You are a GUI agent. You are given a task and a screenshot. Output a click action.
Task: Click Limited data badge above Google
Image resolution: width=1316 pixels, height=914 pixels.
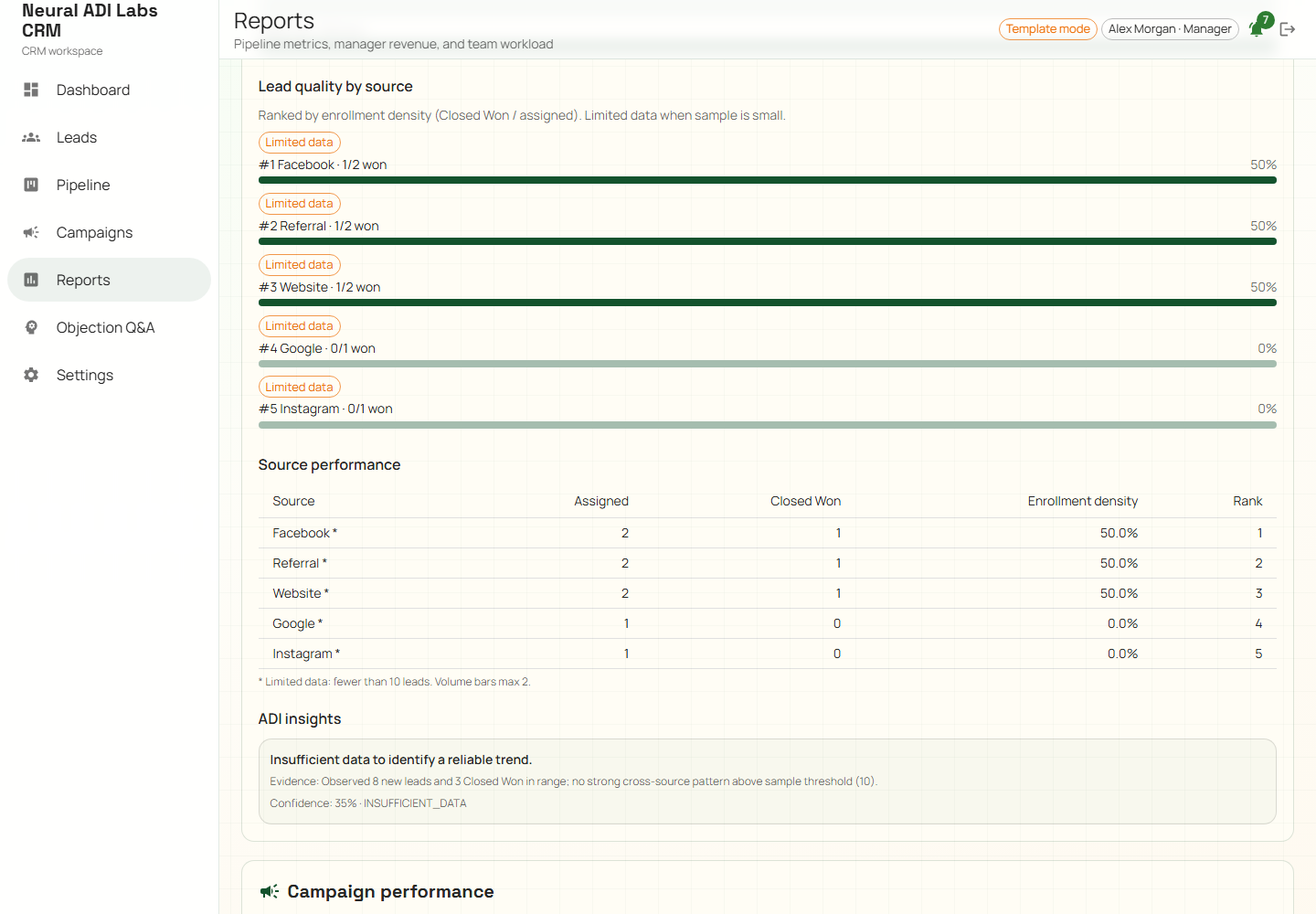299,326
